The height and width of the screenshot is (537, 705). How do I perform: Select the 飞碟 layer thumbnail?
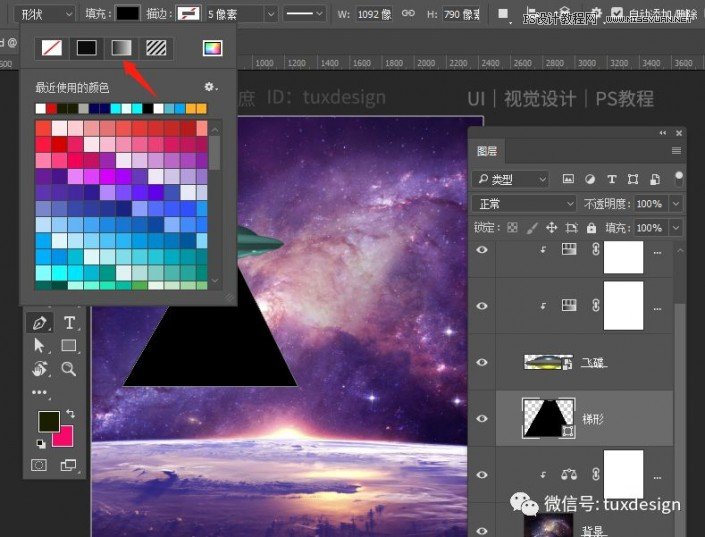coord(548,362)
